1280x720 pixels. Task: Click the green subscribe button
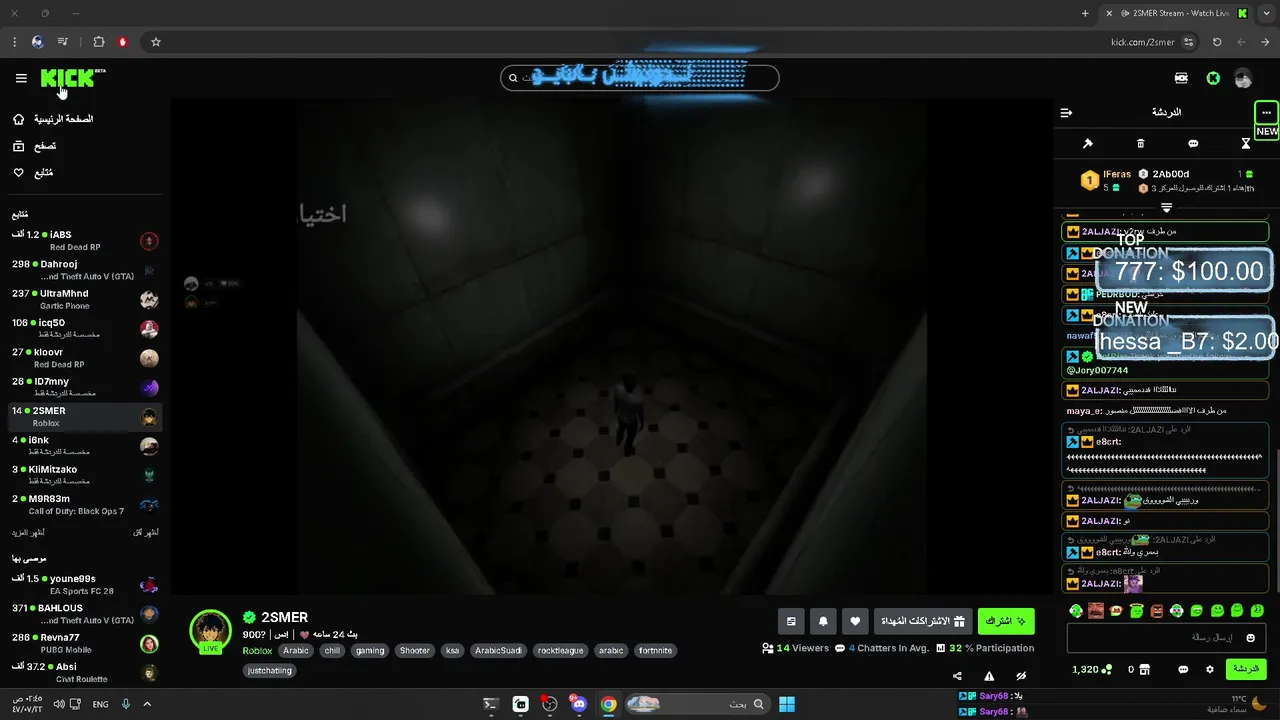[x=1006, y=621]
